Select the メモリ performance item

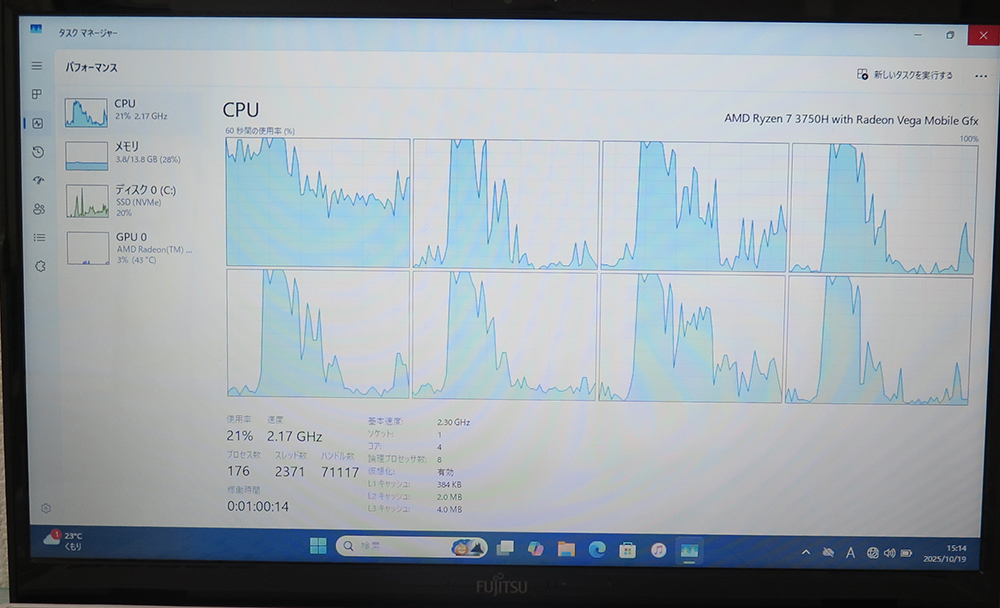coord(132,155)
